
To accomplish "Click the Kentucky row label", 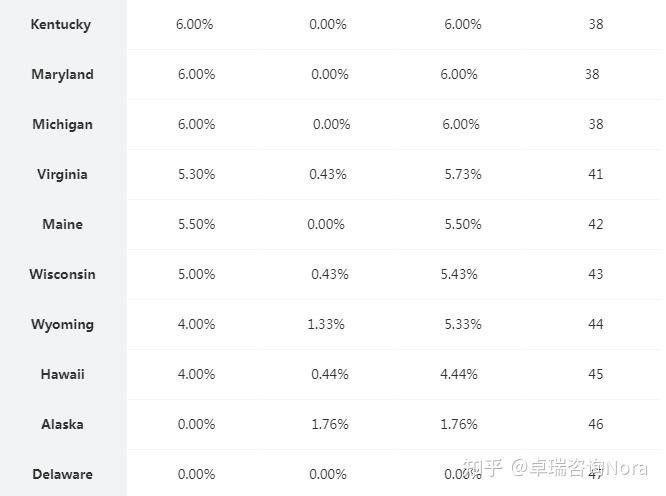I will click(61, 24).
